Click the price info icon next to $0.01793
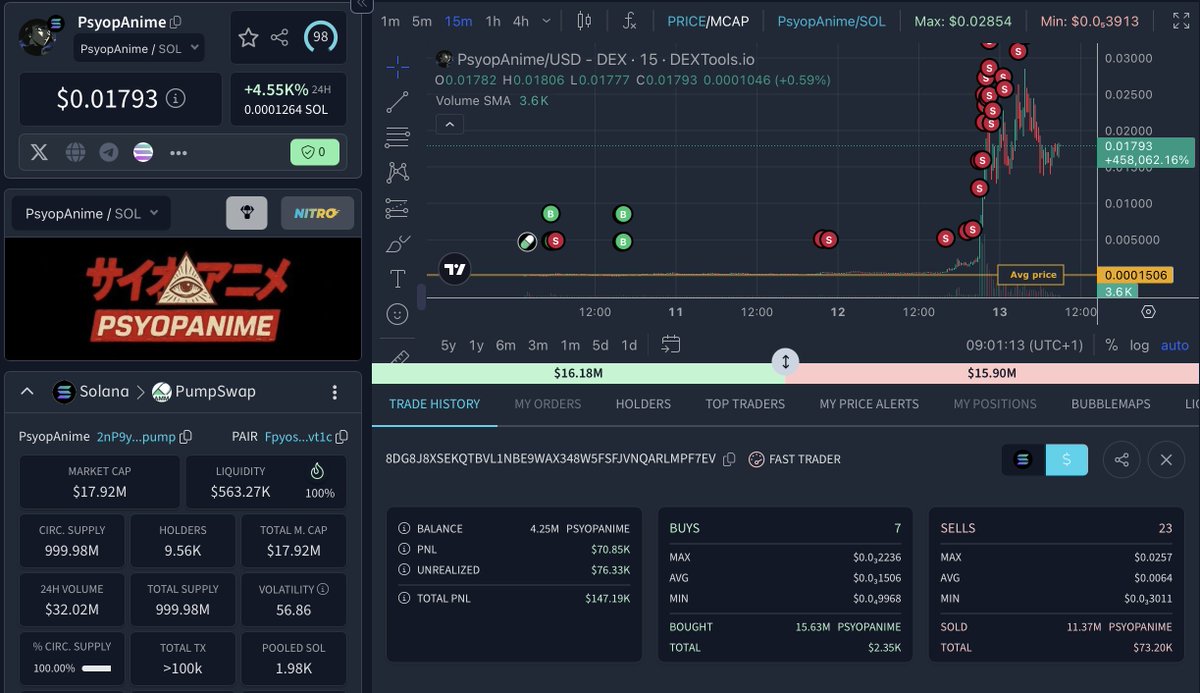Viewport: 1200px width, 693px height. (176, 98)
